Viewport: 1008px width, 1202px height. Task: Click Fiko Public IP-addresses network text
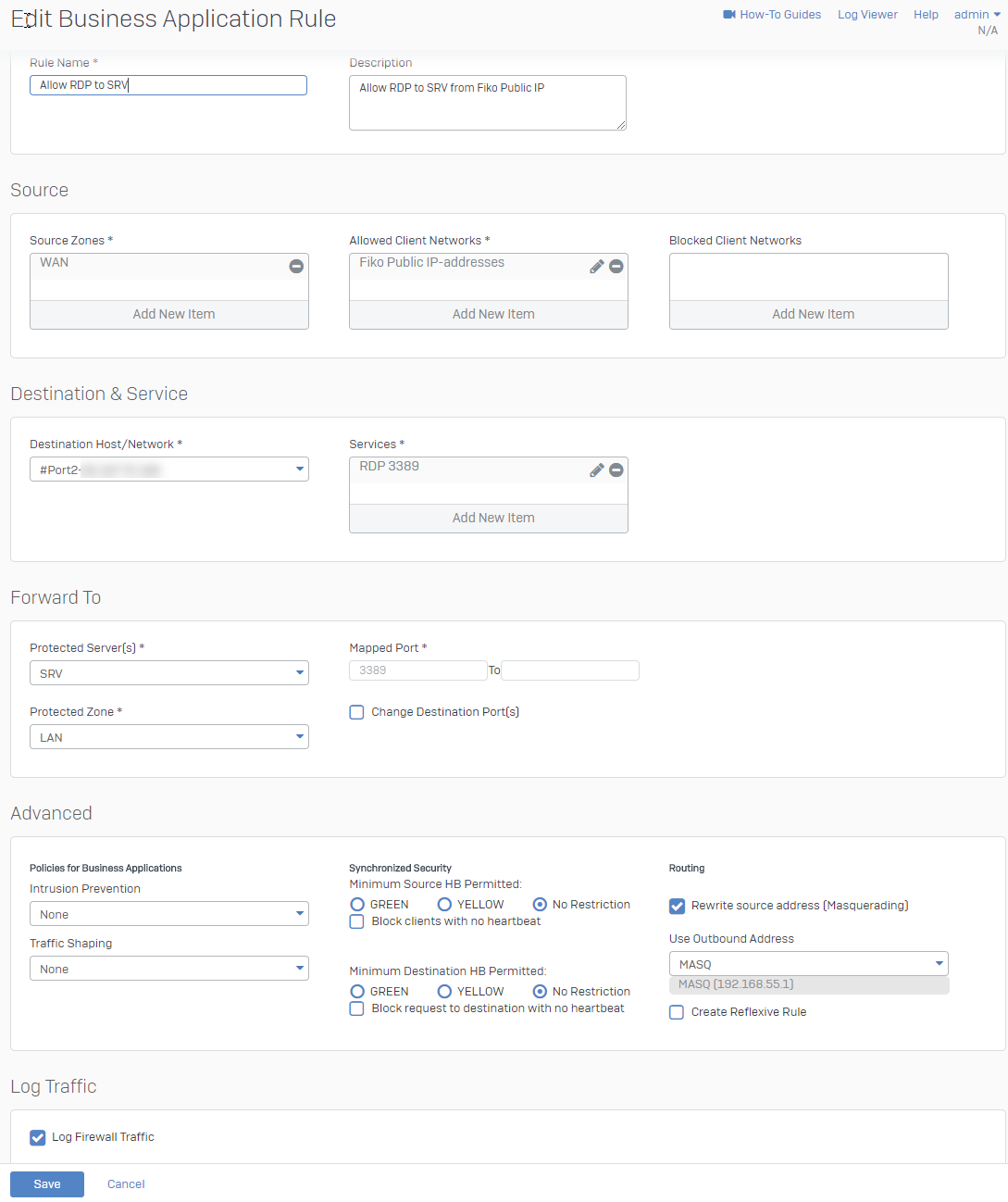click(432, 263)
